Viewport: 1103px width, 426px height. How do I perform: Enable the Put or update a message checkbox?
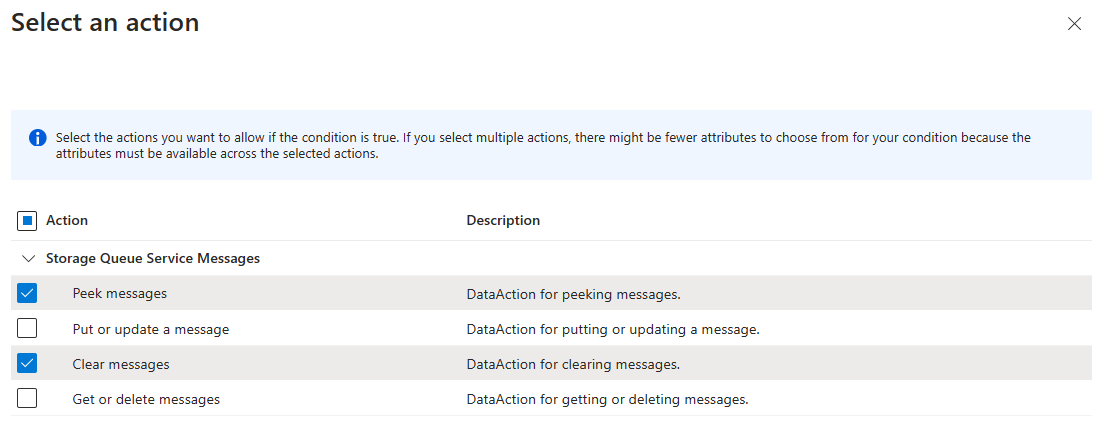[x=27, y=329]
